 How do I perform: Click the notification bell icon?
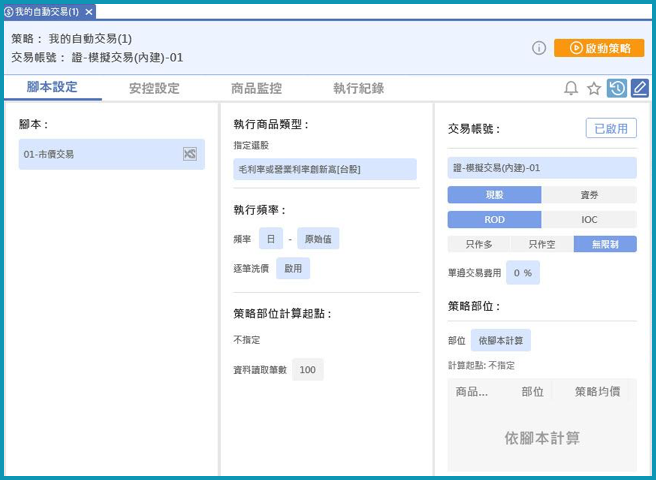tap(571, 89)
